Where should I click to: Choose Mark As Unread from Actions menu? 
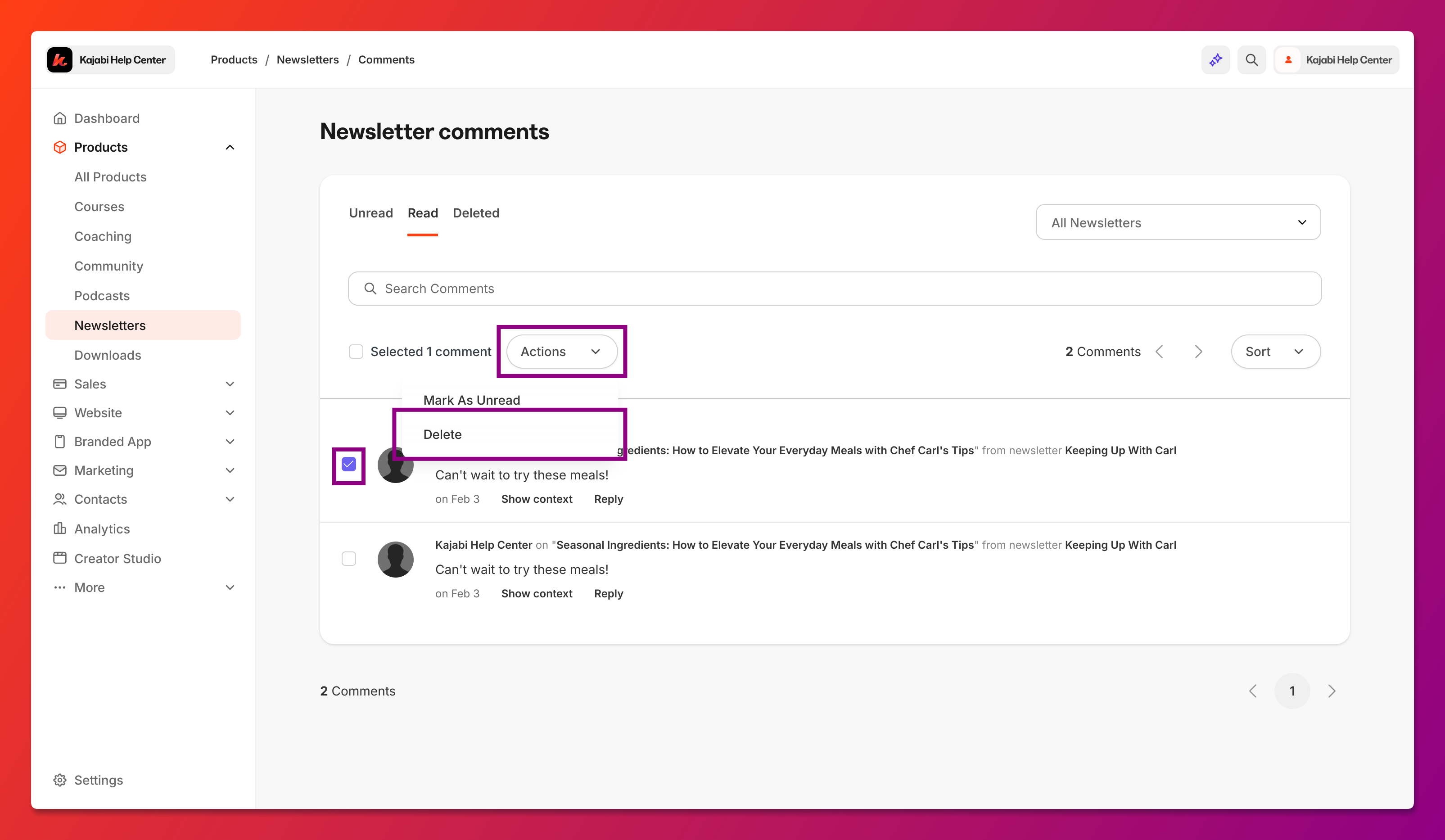pos(472,400)
